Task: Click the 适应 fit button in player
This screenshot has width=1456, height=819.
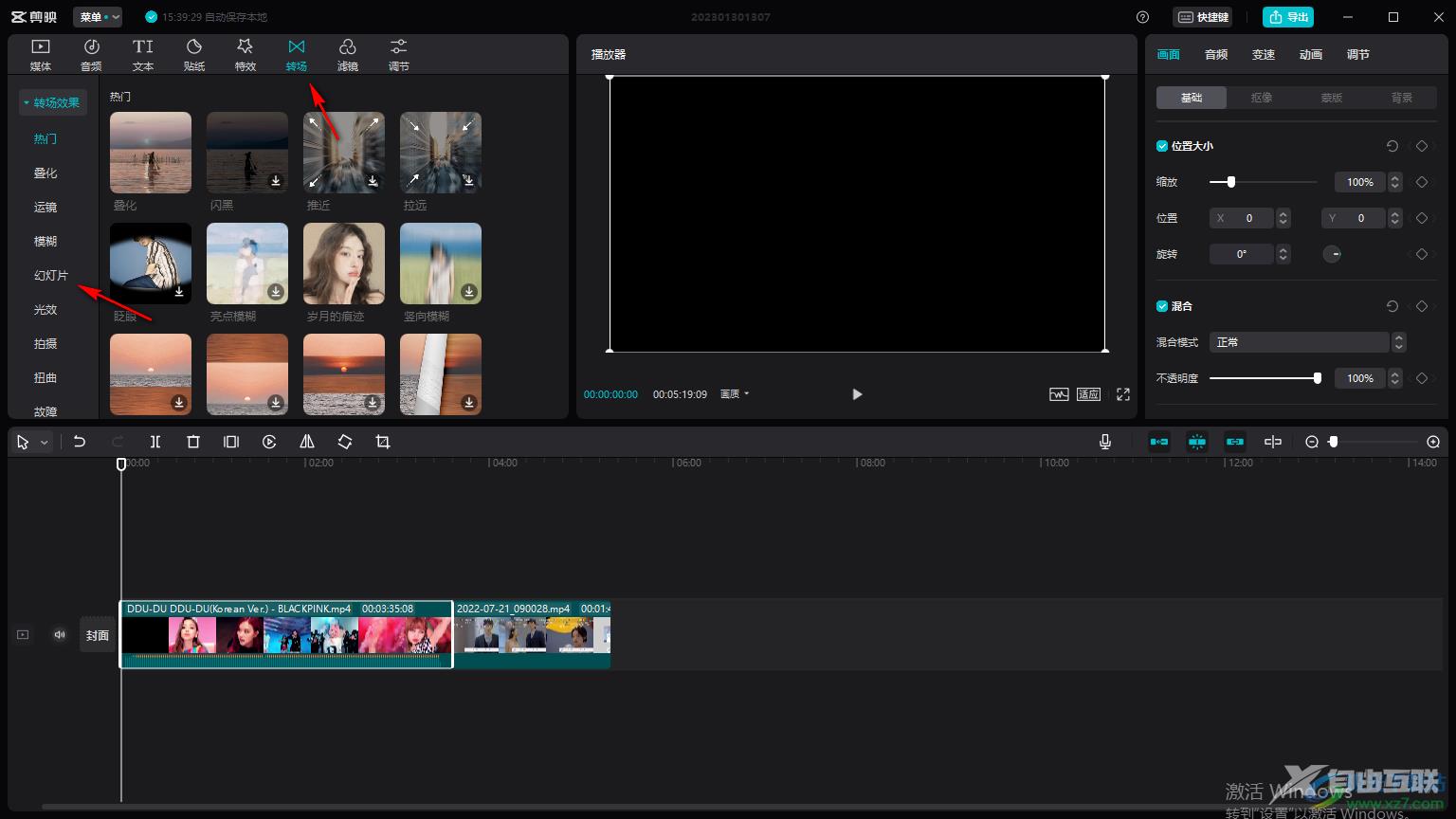Action: (x=1088, y=394)
